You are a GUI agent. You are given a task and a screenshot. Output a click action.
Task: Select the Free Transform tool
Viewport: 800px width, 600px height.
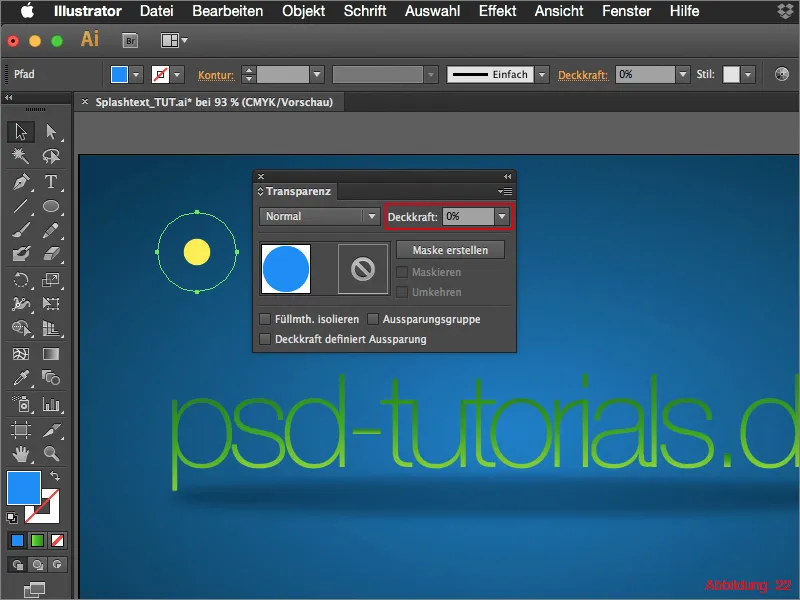[51, 304]
